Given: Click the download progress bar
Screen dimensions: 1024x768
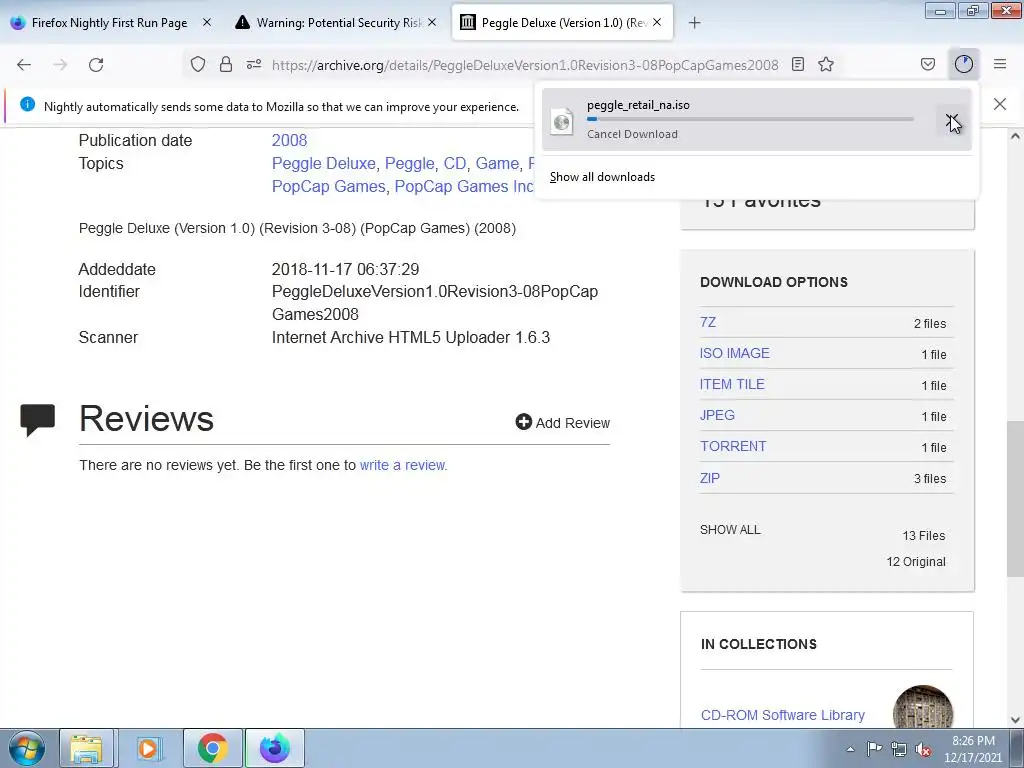Looking at the screenshot, I should [750, 119].
